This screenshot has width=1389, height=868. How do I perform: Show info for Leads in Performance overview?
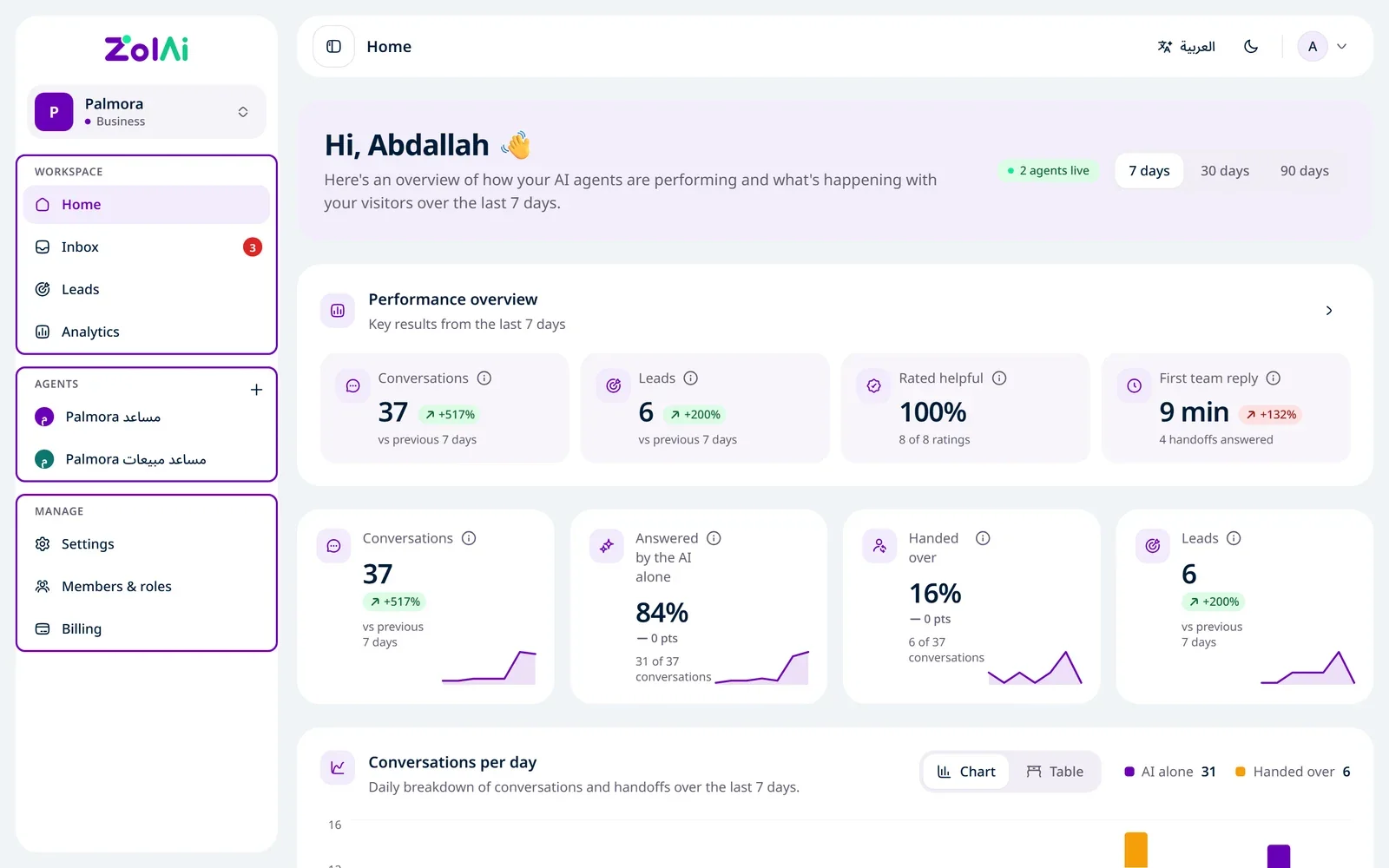click(691, 378)
